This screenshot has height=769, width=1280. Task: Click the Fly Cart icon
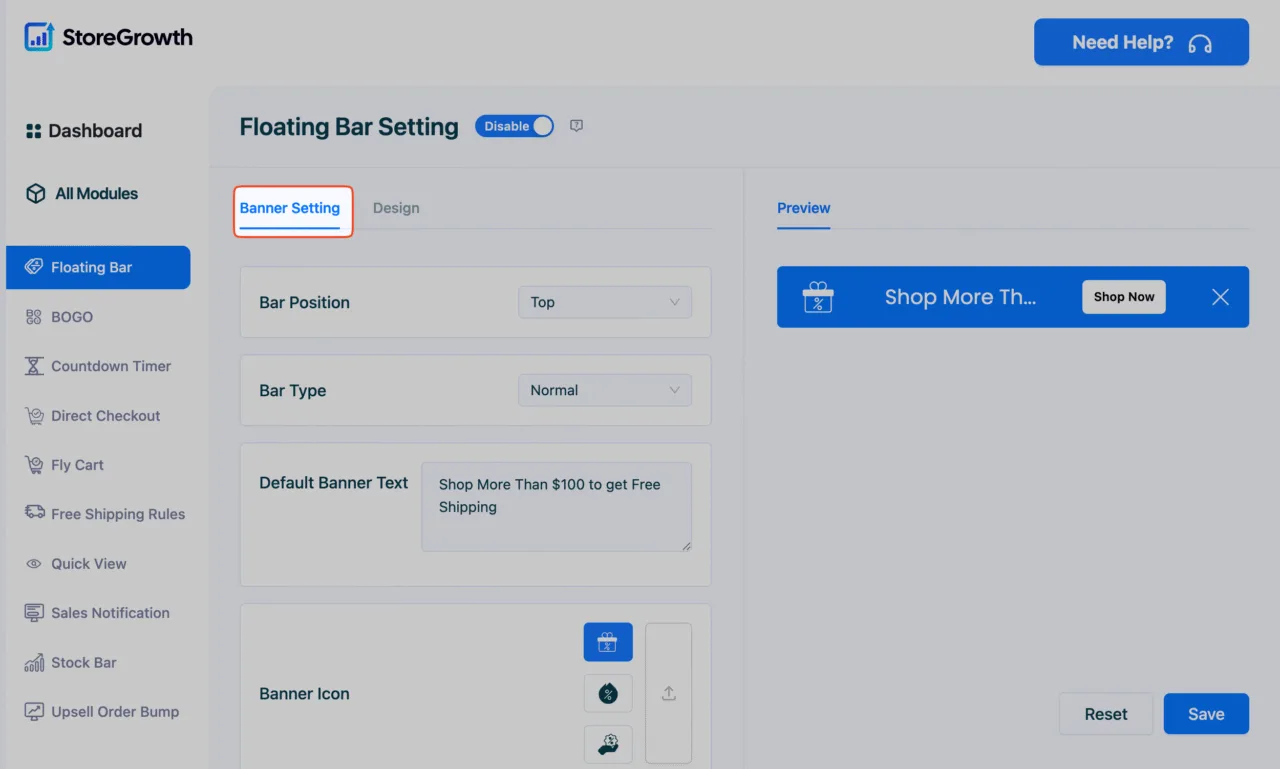click(x=34, y=465)
